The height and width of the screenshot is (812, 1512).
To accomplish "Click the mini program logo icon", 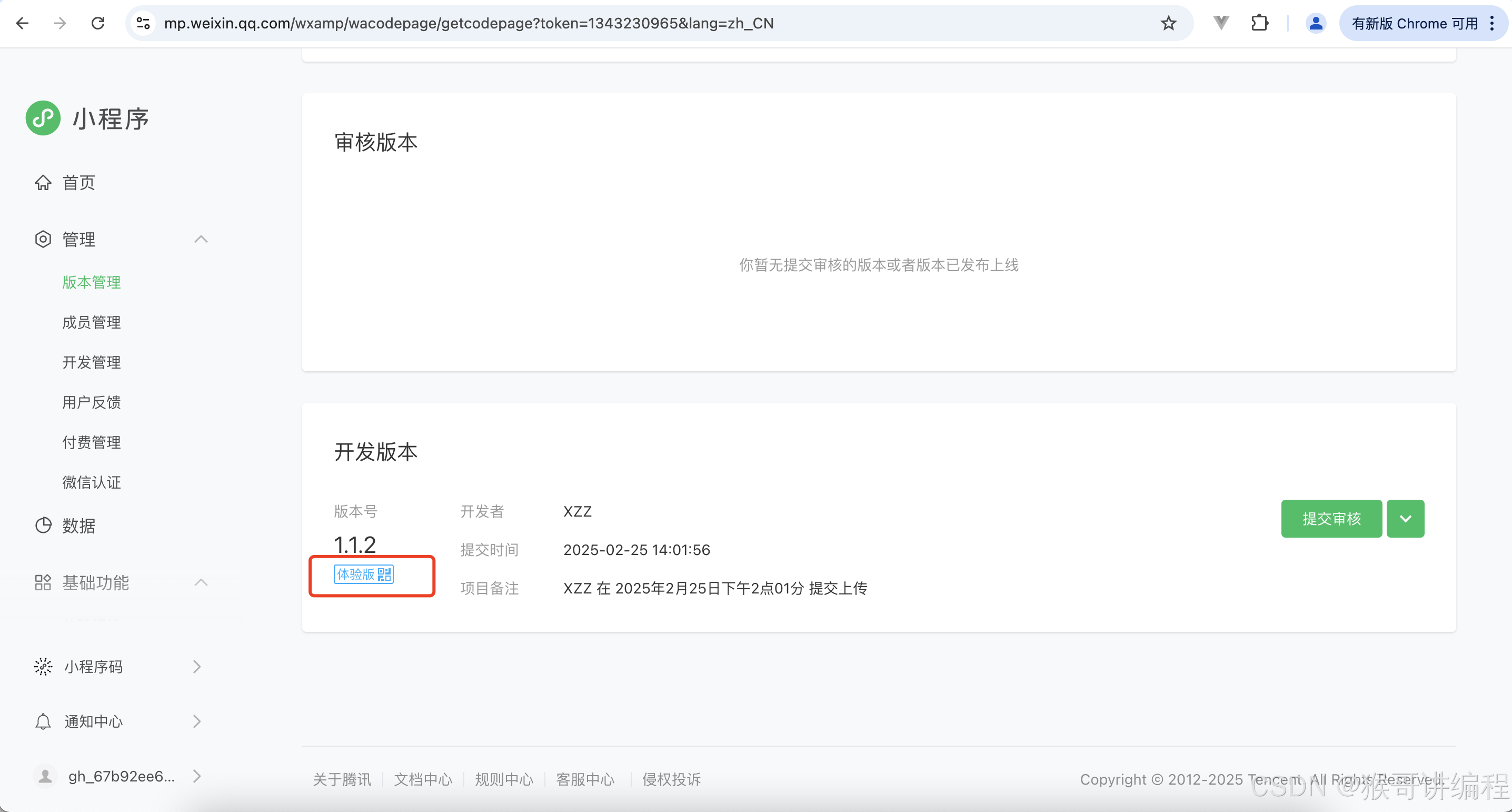I will point(43,118).
